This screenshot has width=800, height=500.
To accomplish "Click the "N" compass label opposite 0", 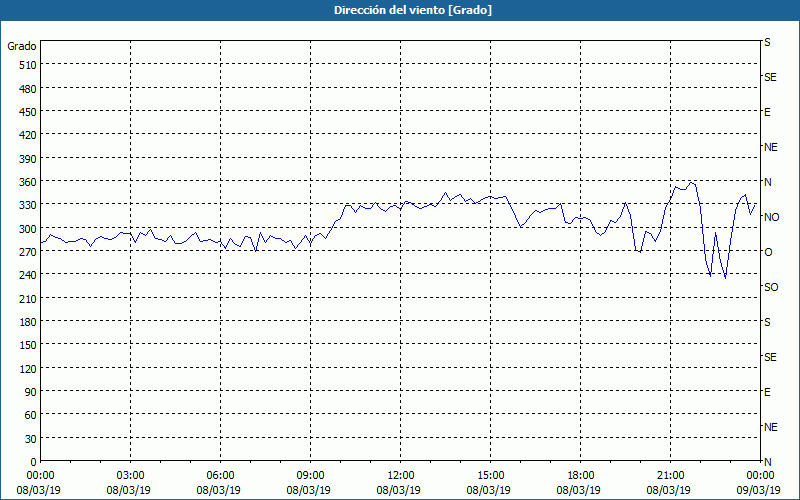I will pyautogui.click(x=767, y=462).
